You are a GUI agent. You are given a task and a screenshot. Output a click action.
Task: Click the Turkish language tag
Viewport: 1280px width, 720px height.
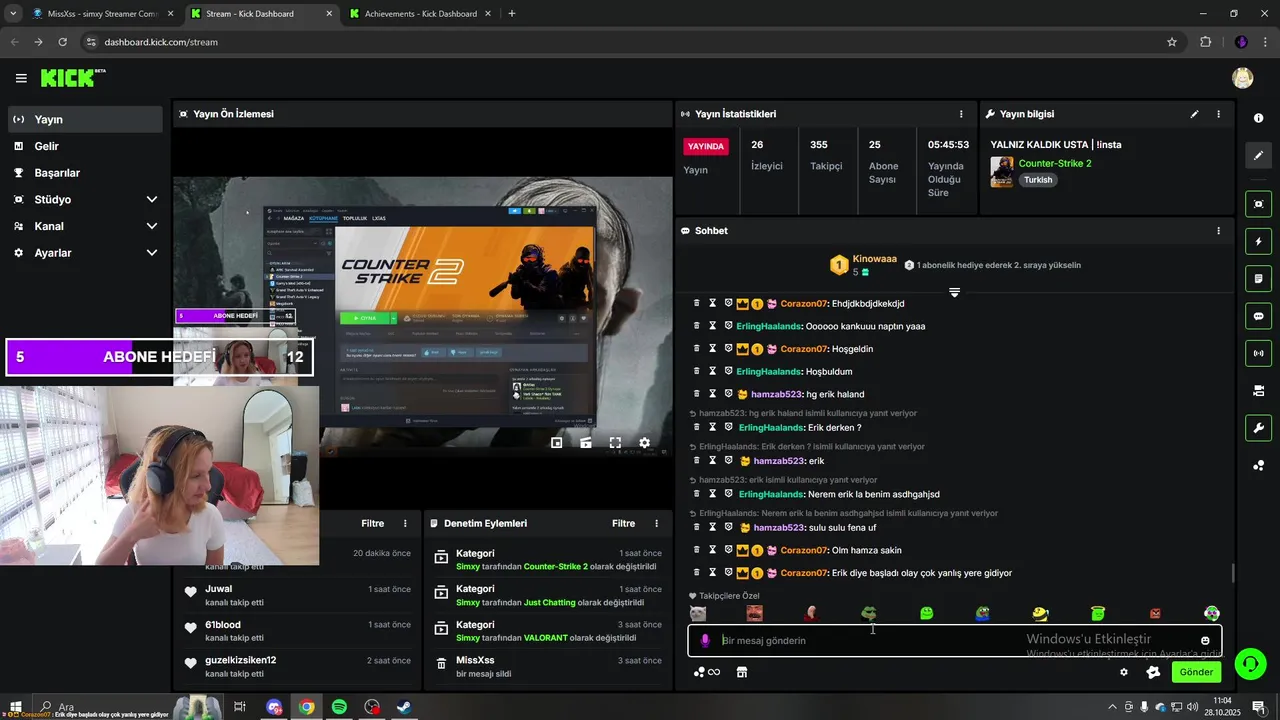(x=1038, y=180)
